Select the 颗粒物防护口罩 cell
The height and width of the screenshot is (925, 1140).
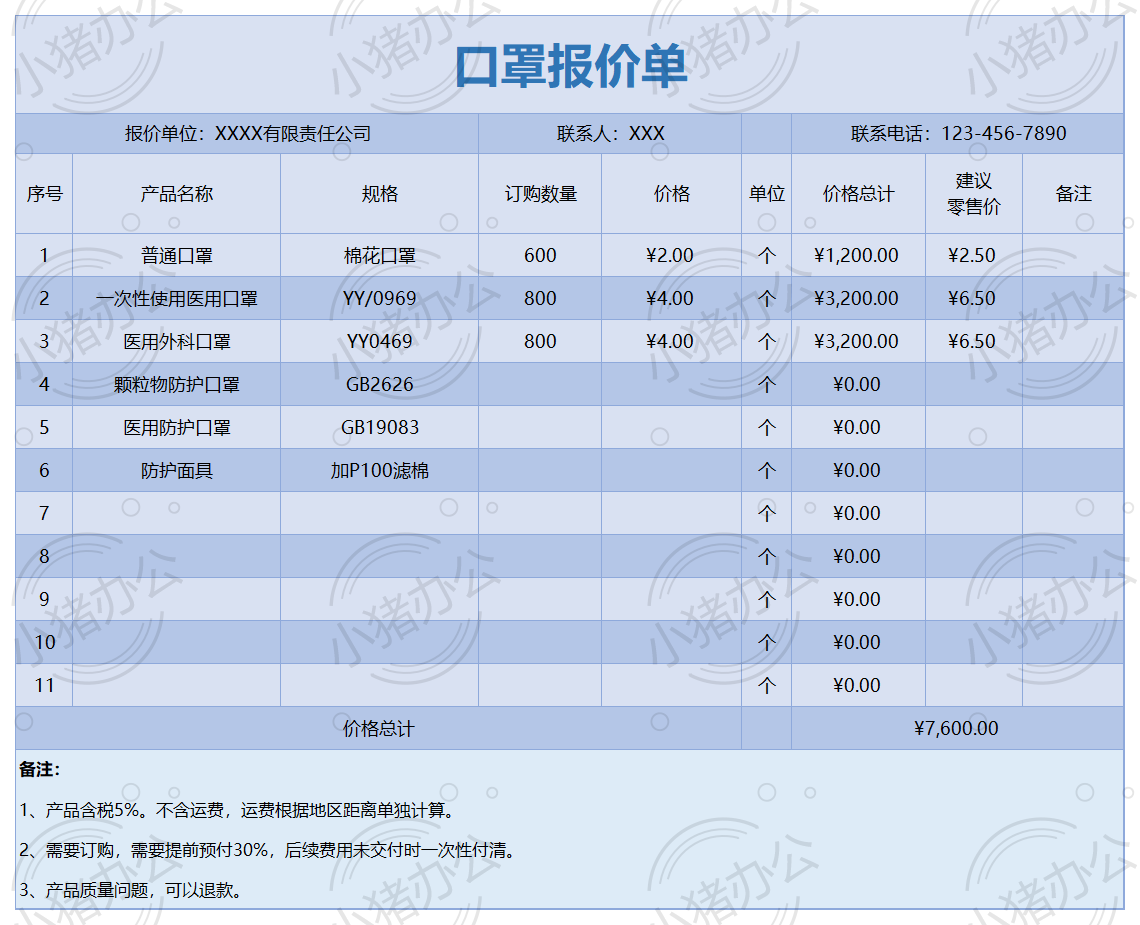tap(177, 384)
